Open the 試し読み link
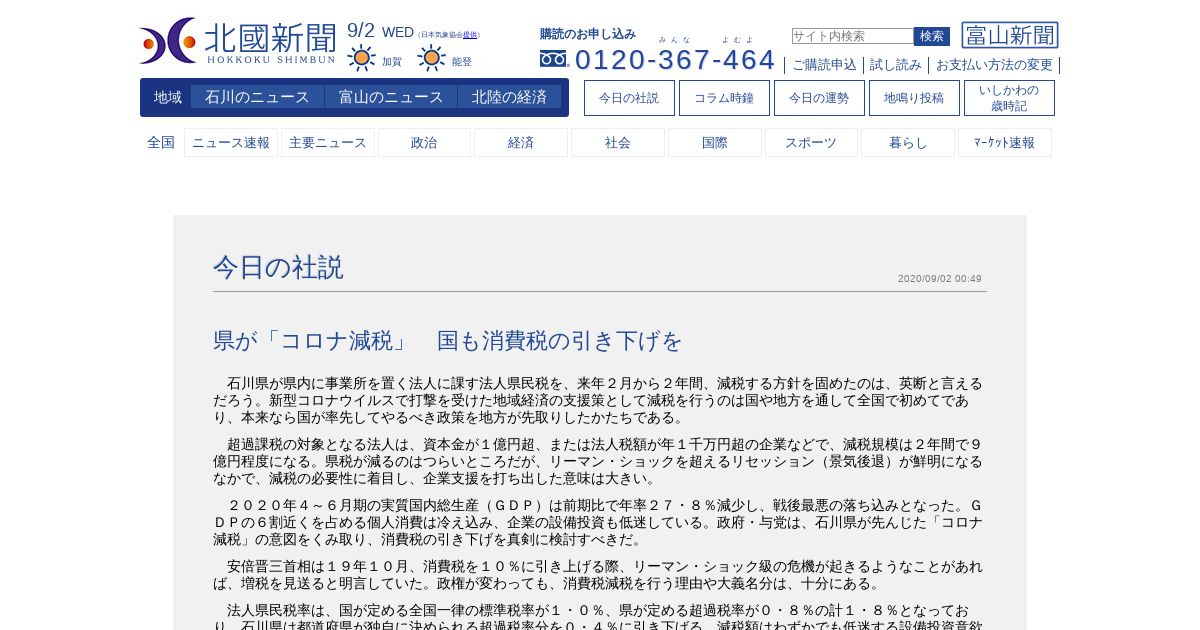Viewport: 1200px width, 630px height. click(x=896, y=65)
